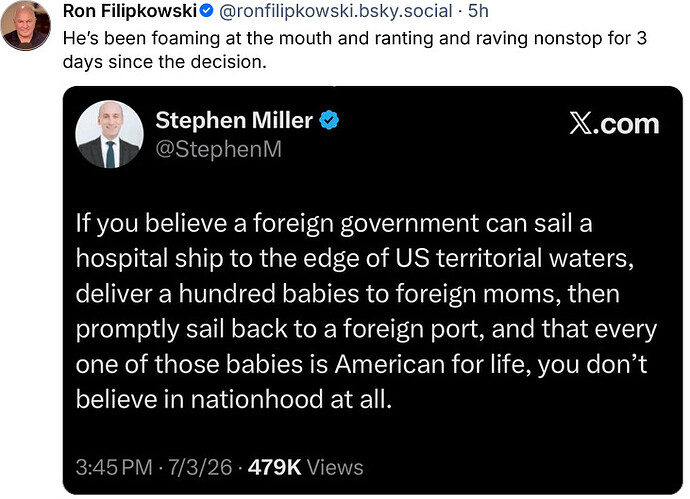Click Ron Filipkowski's blue verified badge
Image resolution: width=690 pixels, height=499 pixels.
207,11
